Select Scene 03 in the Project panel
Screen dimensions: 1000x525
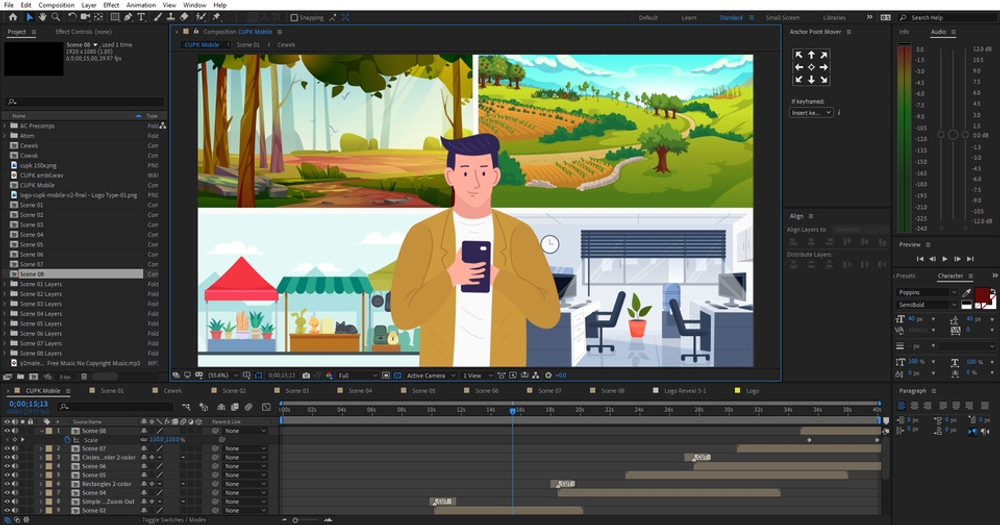click(32, 225)
